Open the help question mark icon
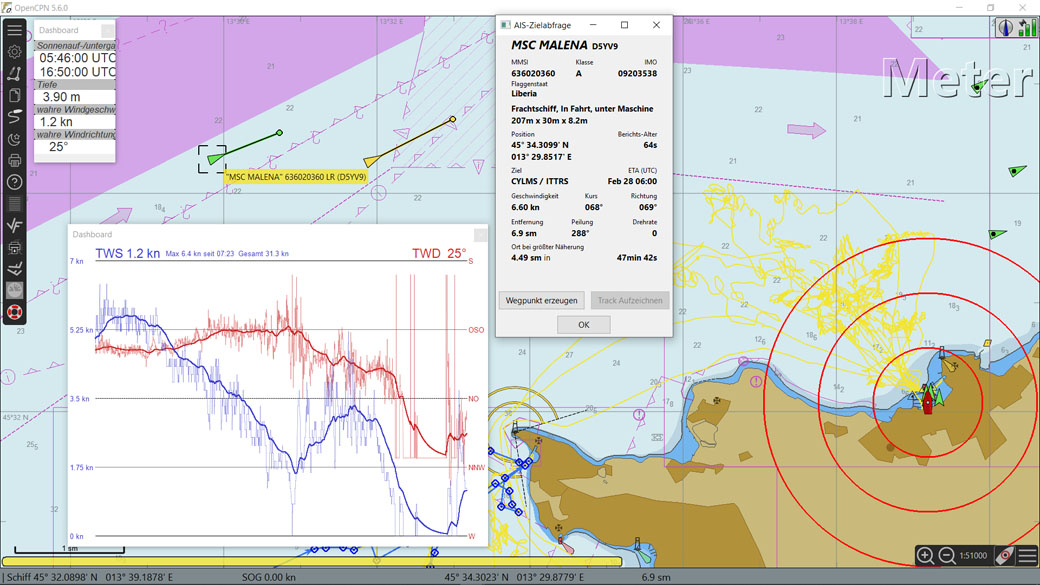The width and height of the screenshot is (1040, 585). (15, 182)
